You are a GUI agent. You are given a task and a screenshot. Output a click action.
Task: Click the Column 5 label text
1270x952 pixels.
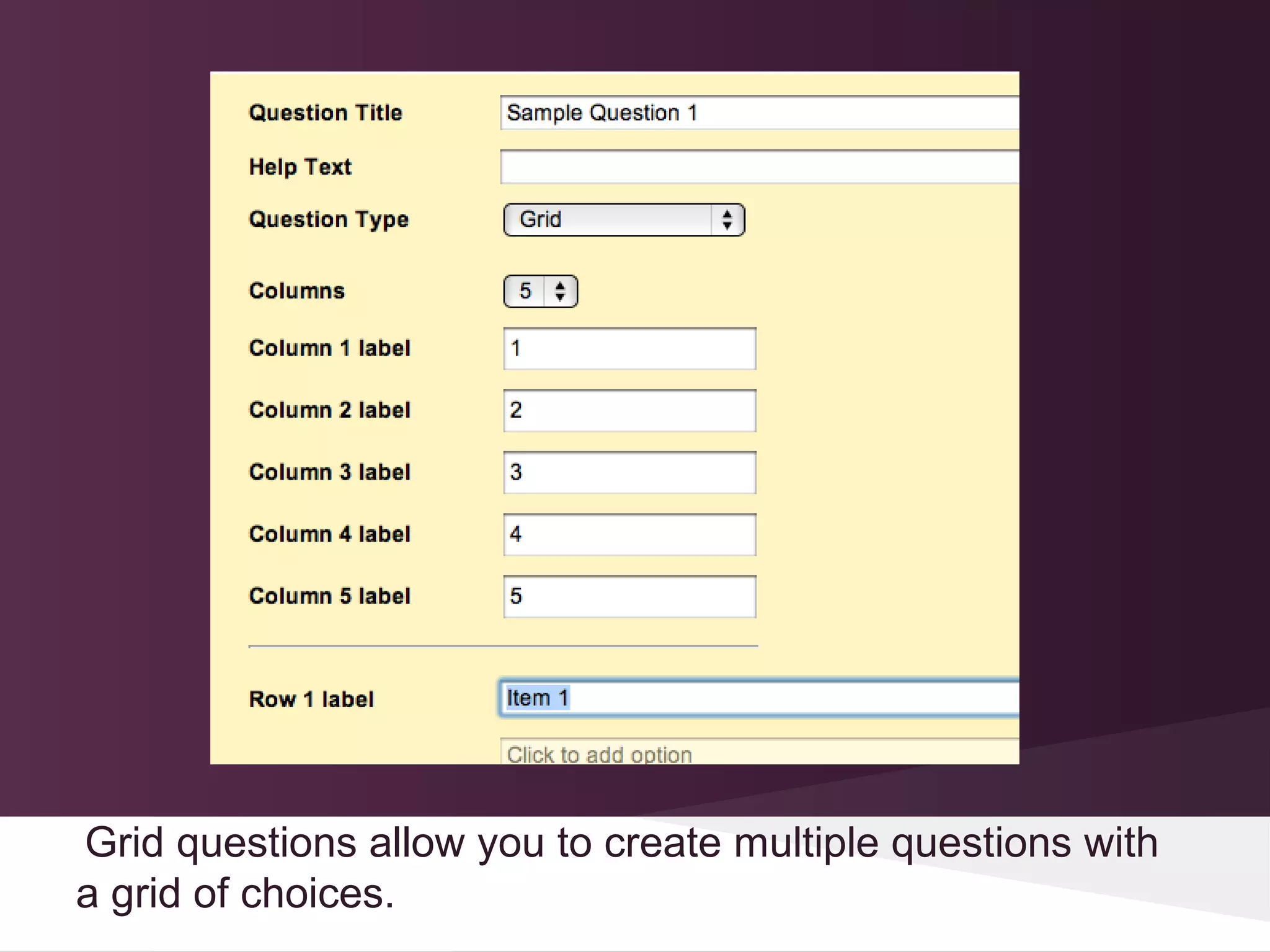point(329,596)
